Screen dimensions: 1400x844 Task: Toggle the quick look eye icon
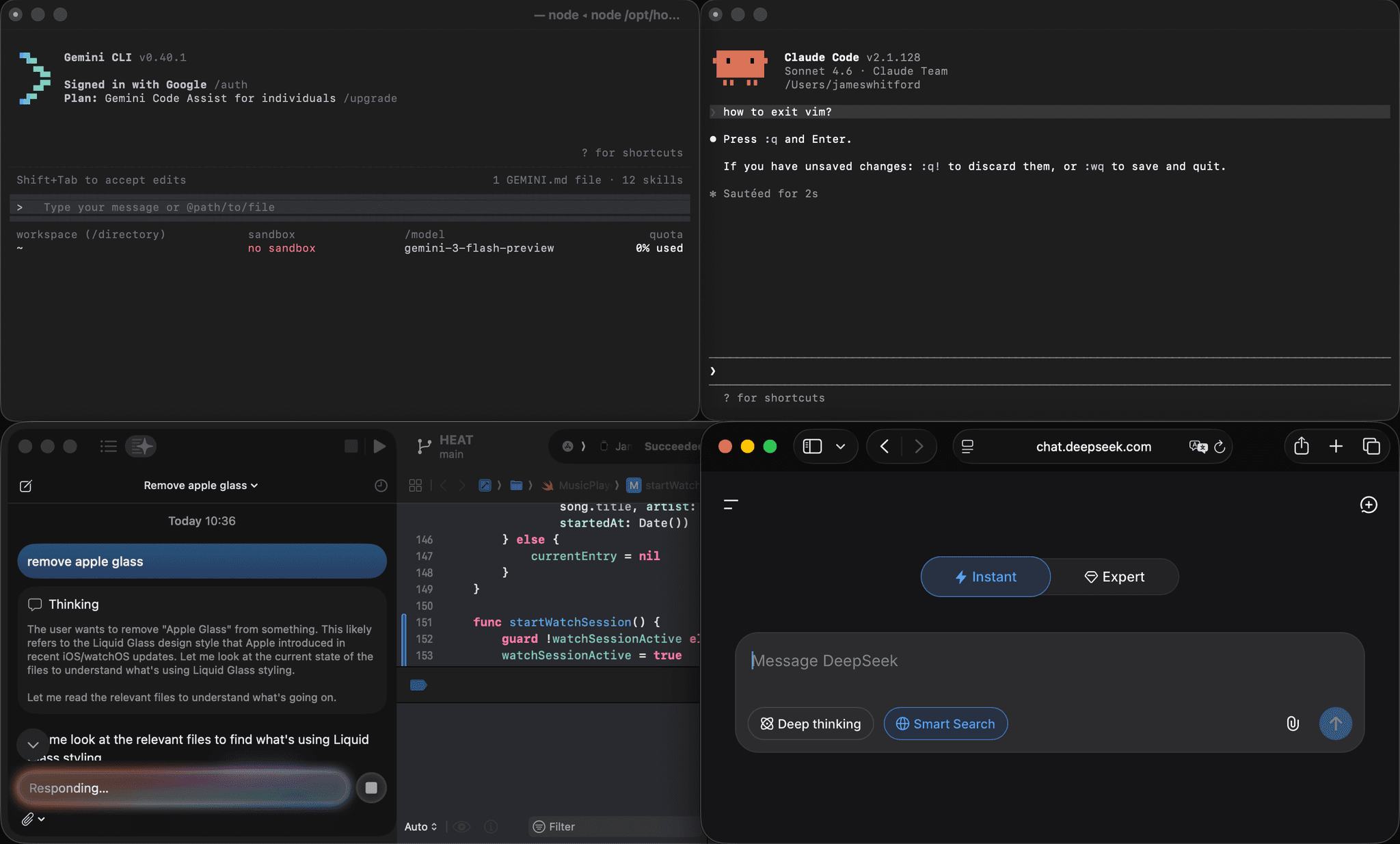point(461,827)
